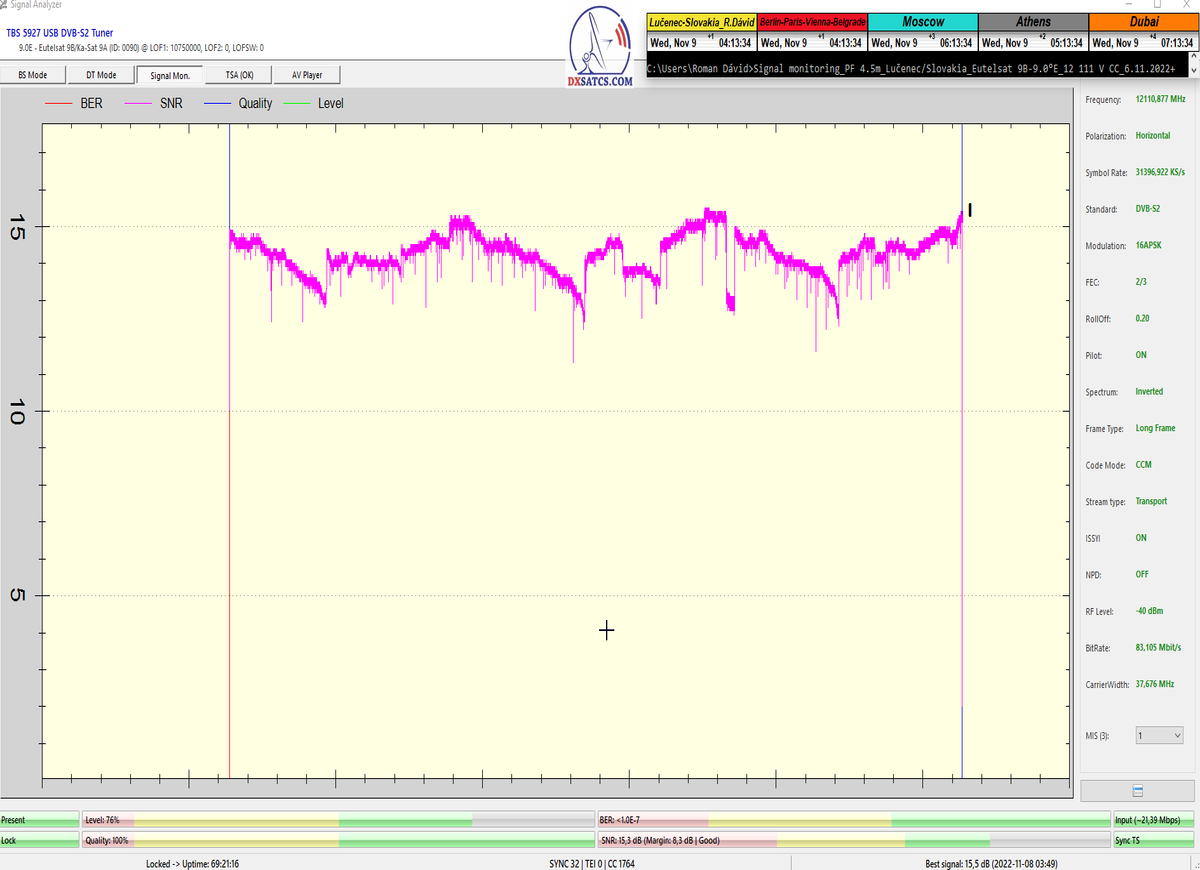Click the Signal Analyzer title bar icon
Screen dimensions: 1200x870
(x=5, y=5)
